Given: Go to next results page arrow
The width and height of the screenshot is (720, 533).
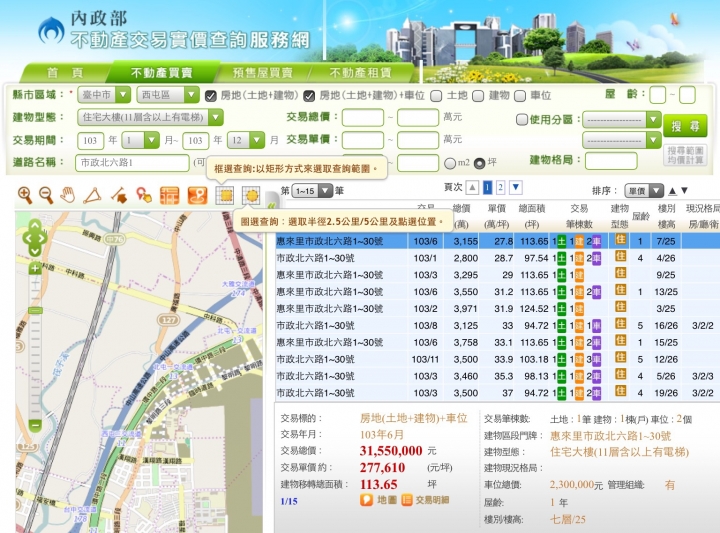Looking at the screenshot, I should [x=516, y=187].
